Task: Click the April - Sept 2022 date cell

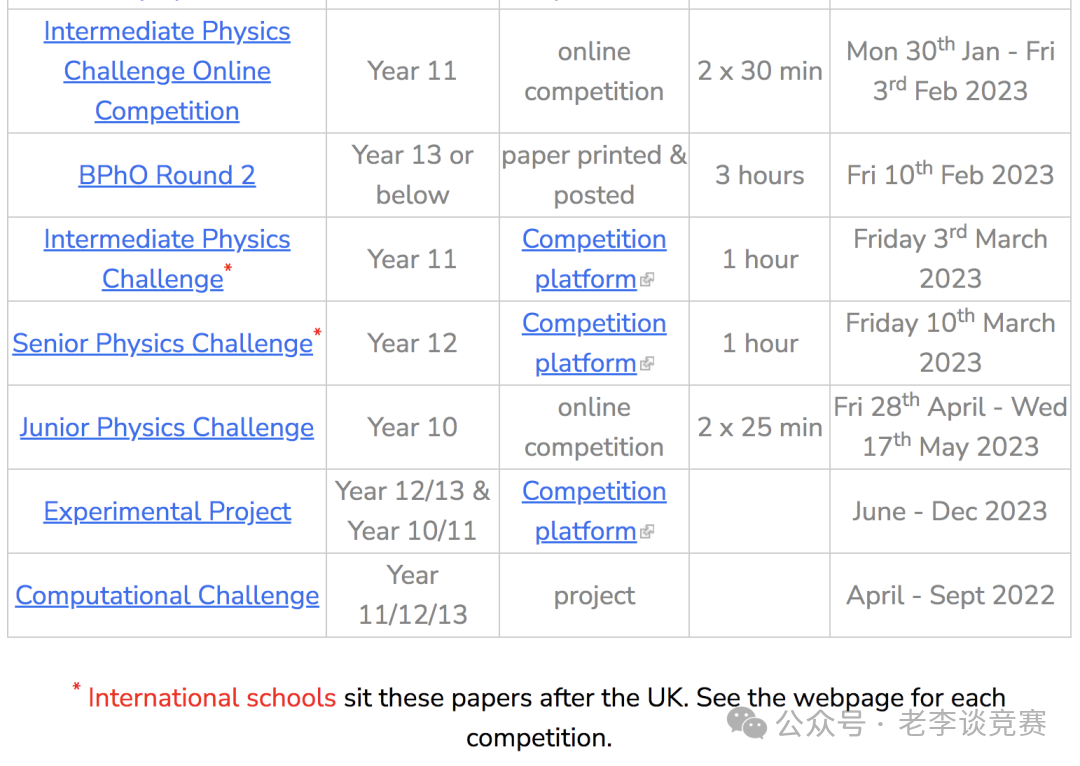Action: coord(951,595)
